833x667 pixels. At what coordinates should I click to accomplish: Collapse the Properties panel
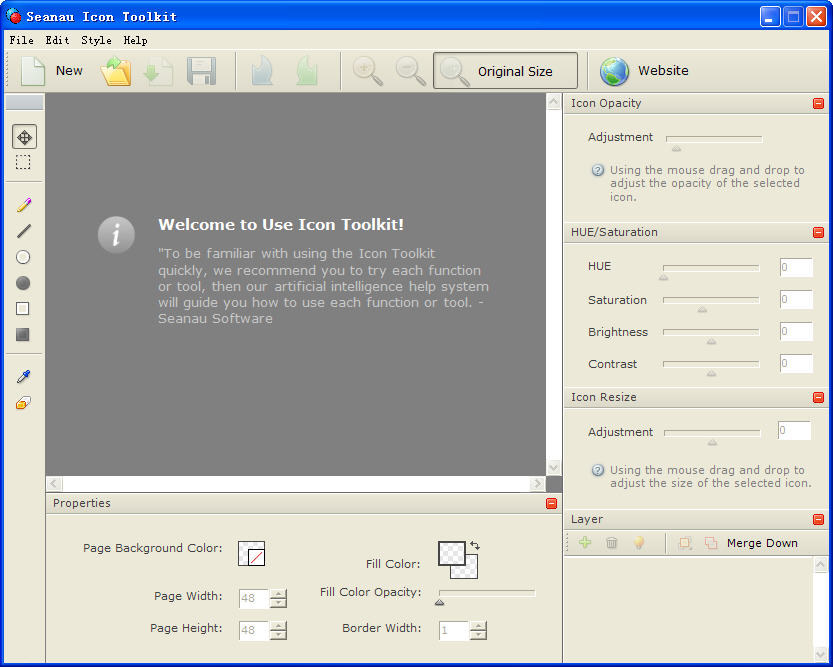coord(551,503)
